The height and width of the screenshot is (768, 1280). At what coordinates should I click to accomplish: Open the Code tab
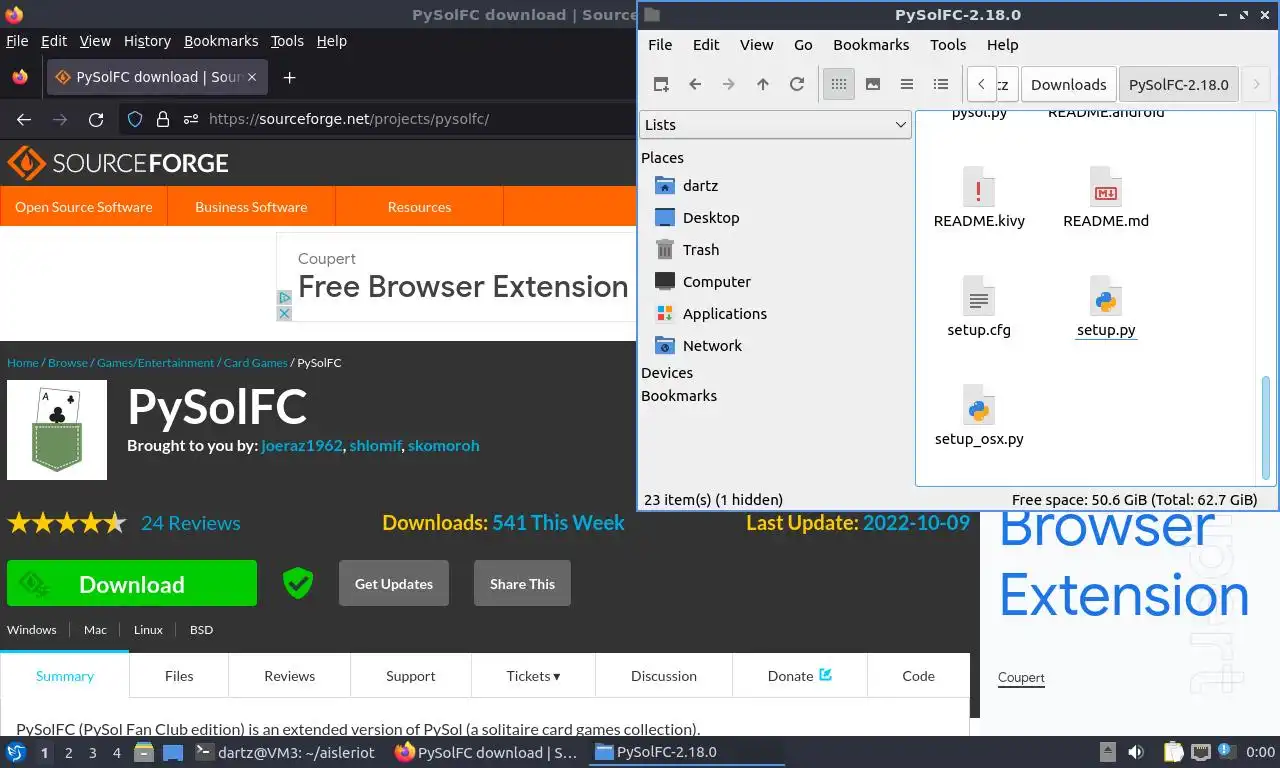(x=918, y=676)
